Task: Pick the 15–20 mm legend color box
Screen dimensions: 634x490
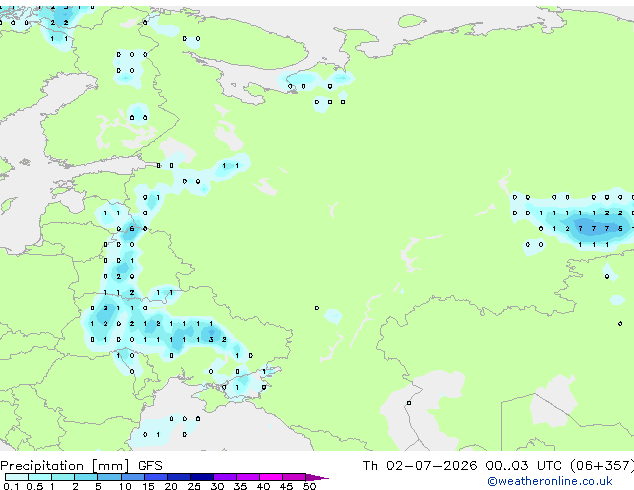Action: (x=155, y=477)
